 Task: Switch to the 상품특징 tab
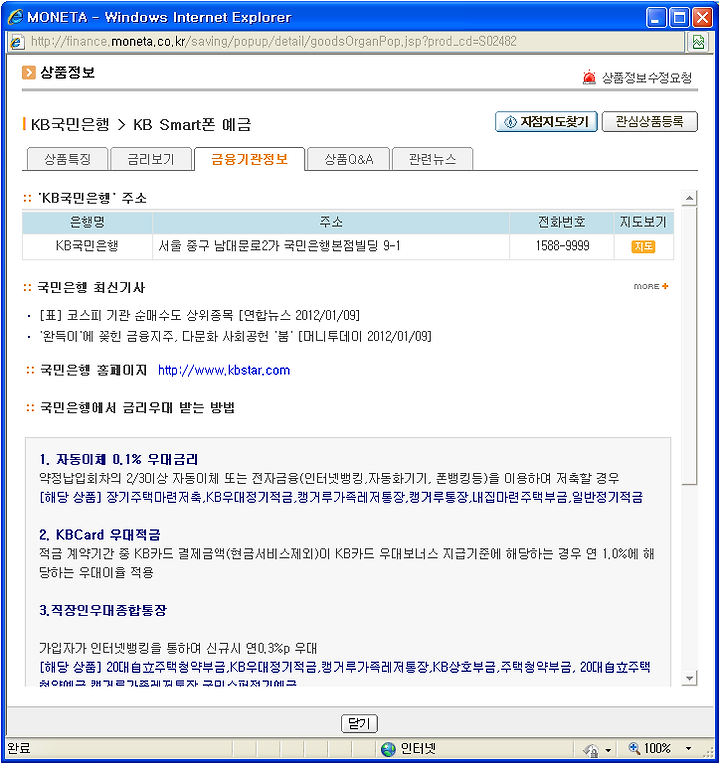(67, 159)
